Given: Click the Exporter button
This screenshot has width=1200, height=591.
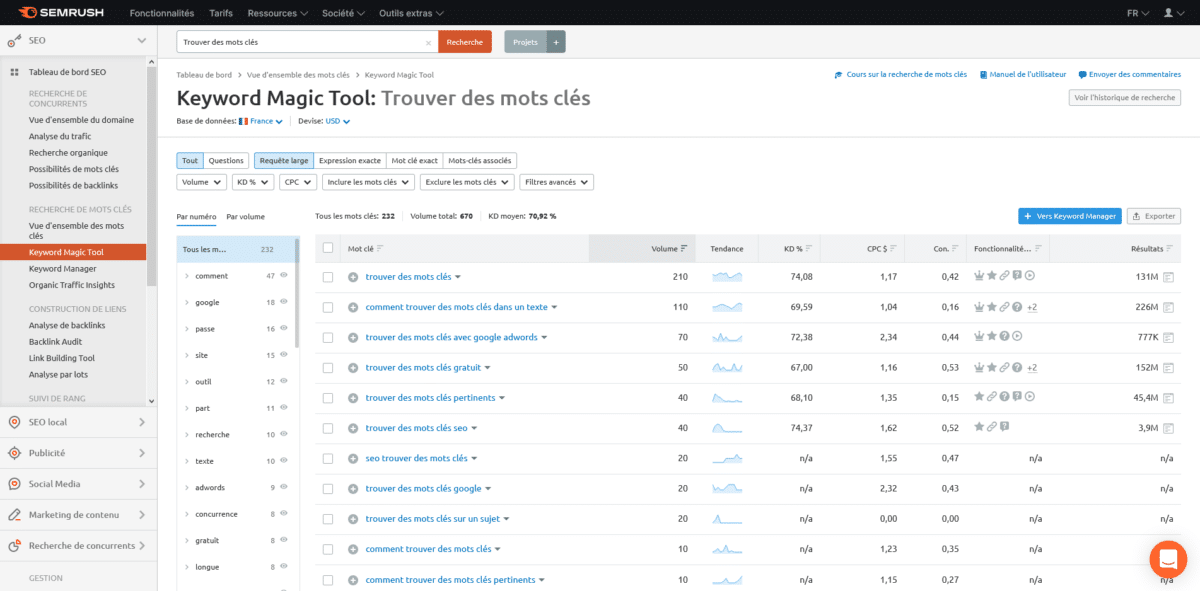Looking at the screenshot, I should [1153, 216].
